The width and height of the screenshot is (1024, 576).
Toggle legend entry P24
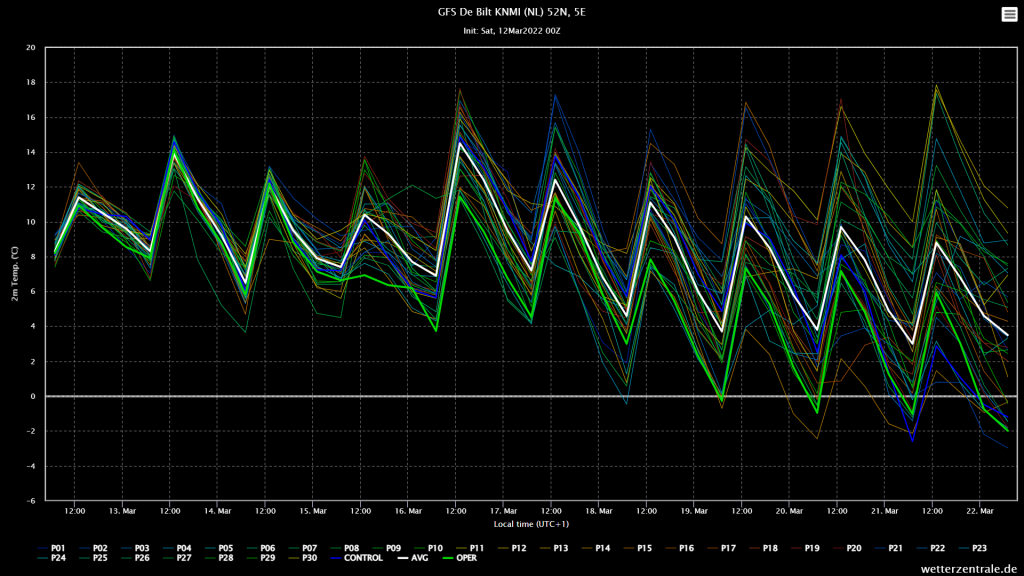pos(51,558)
